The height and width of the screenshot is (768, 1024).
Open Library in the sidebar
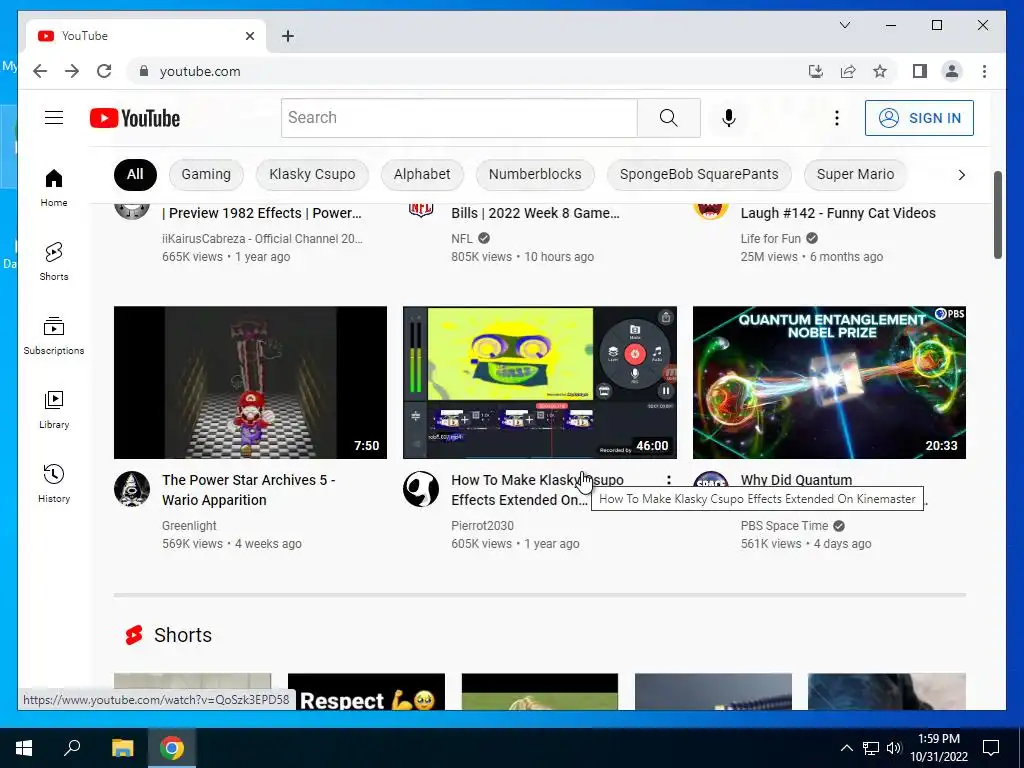[x=54, y=410]
